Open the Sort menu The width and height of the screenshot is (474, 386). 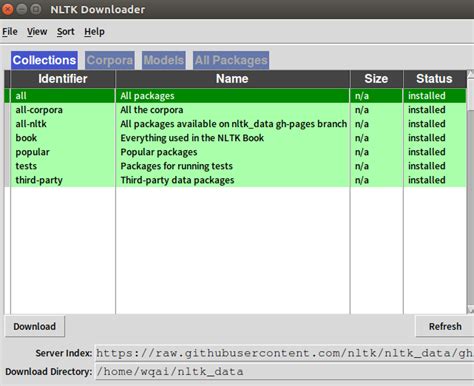tap(65, 32)
